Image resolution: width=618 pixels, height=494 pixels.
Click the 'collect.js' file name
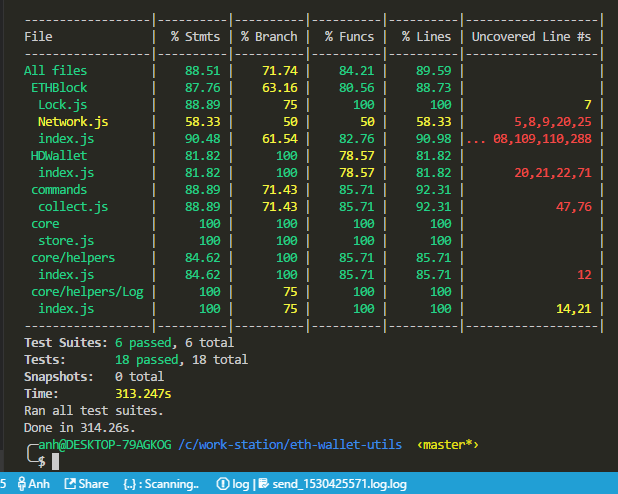pyautogui.click(x=73, y=207)
